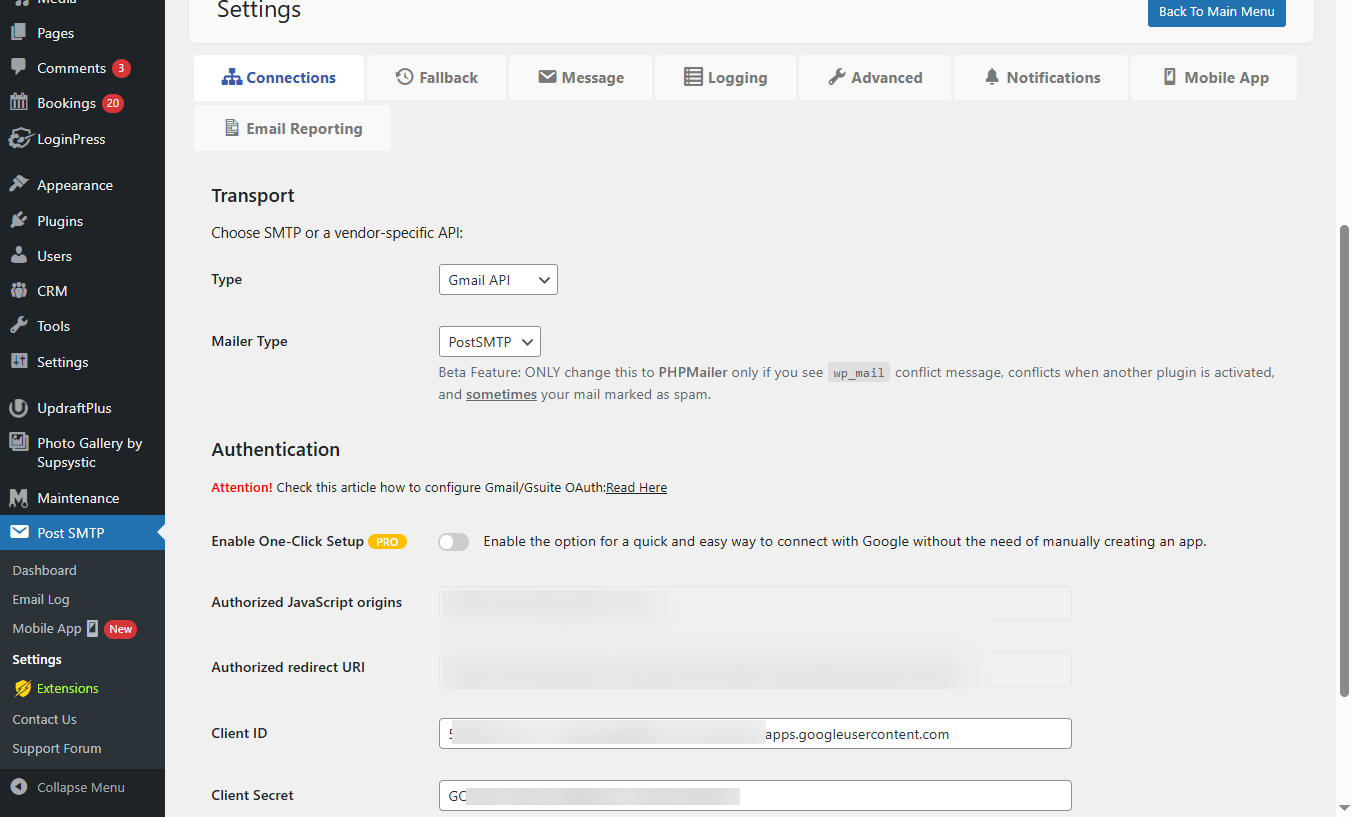This screenshot has height=817, width=1352.
Task: Open Support Forum submenu link
Action: pos(57,748)
